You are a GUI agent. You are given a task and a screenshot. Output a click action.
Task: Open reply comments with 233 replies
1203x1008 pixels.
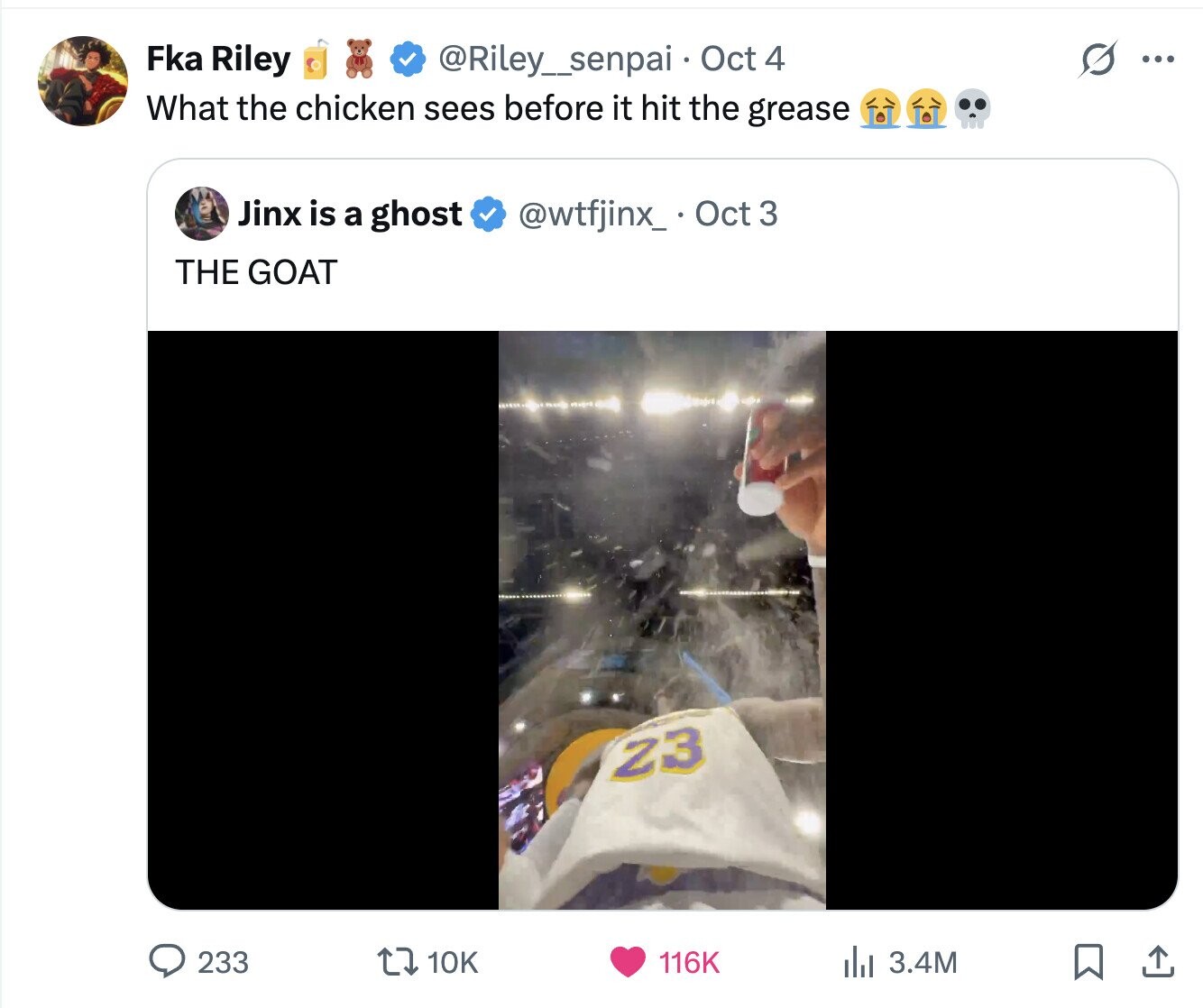click(x=167, y=961)
